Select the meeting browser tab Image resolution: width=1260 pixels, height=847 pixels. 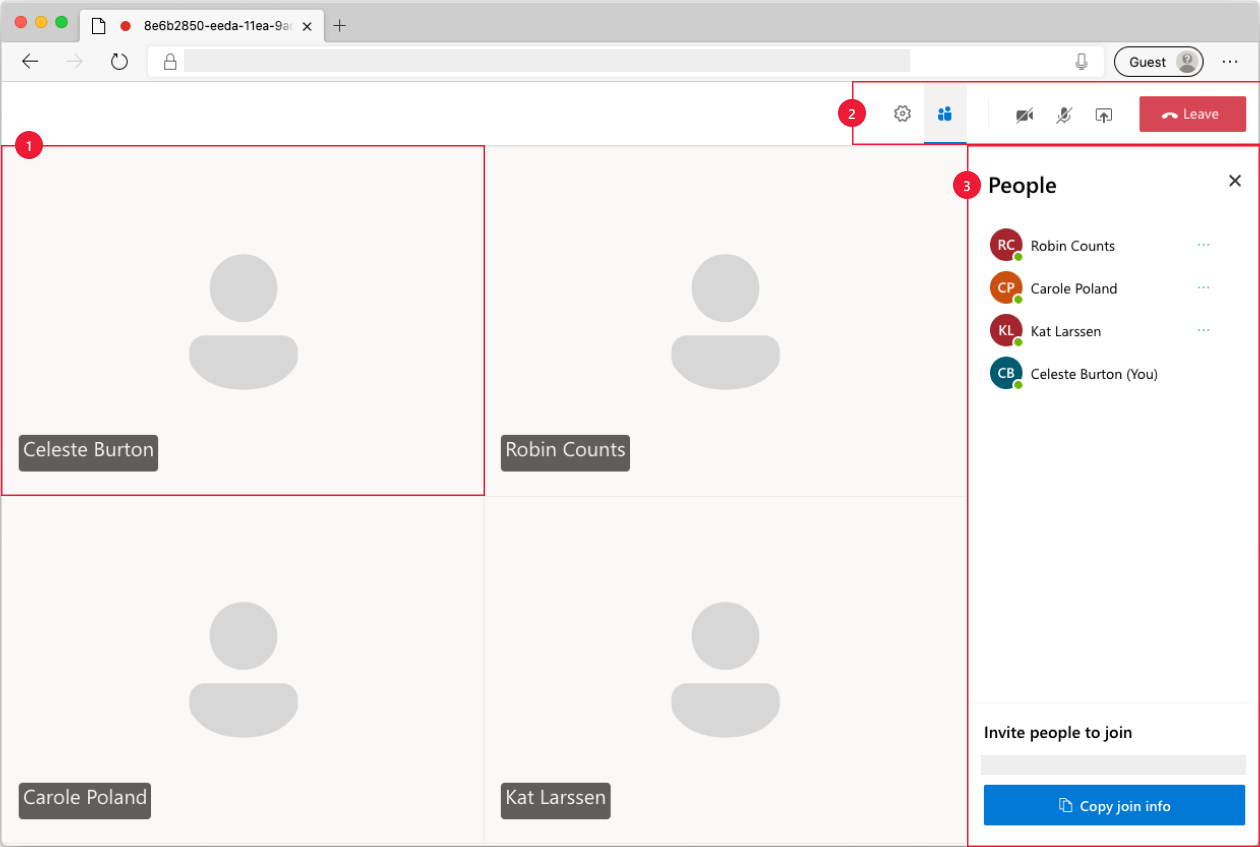pyautogui.click(x=200, y=26)
